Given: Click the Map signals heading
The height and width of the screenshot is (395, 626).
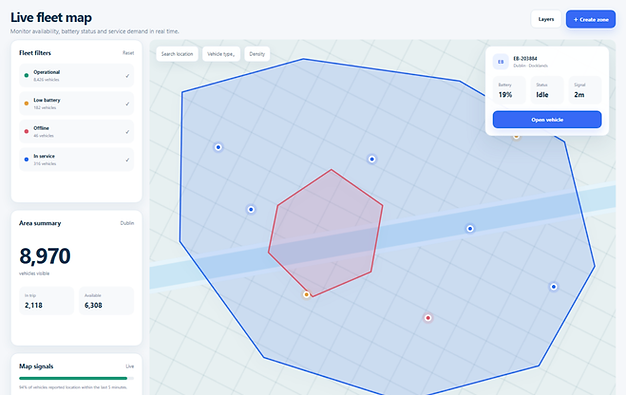Looking at the screenshot, I should click(36, 366).
